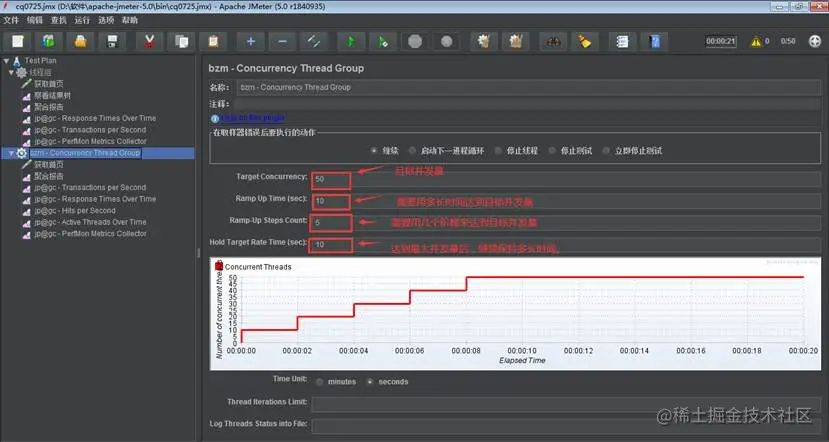Select 察看结果树 in the tree

pos(52,96)
